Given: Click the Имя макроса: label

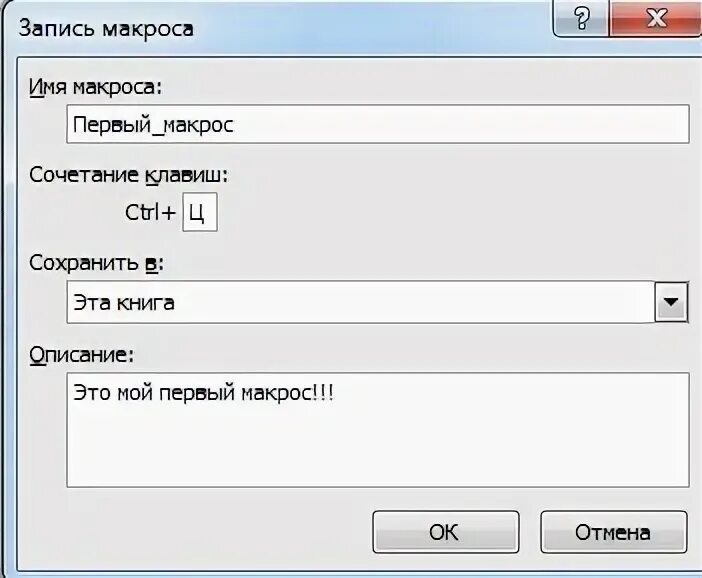Looking at the screenshot, I should (95, 87).
